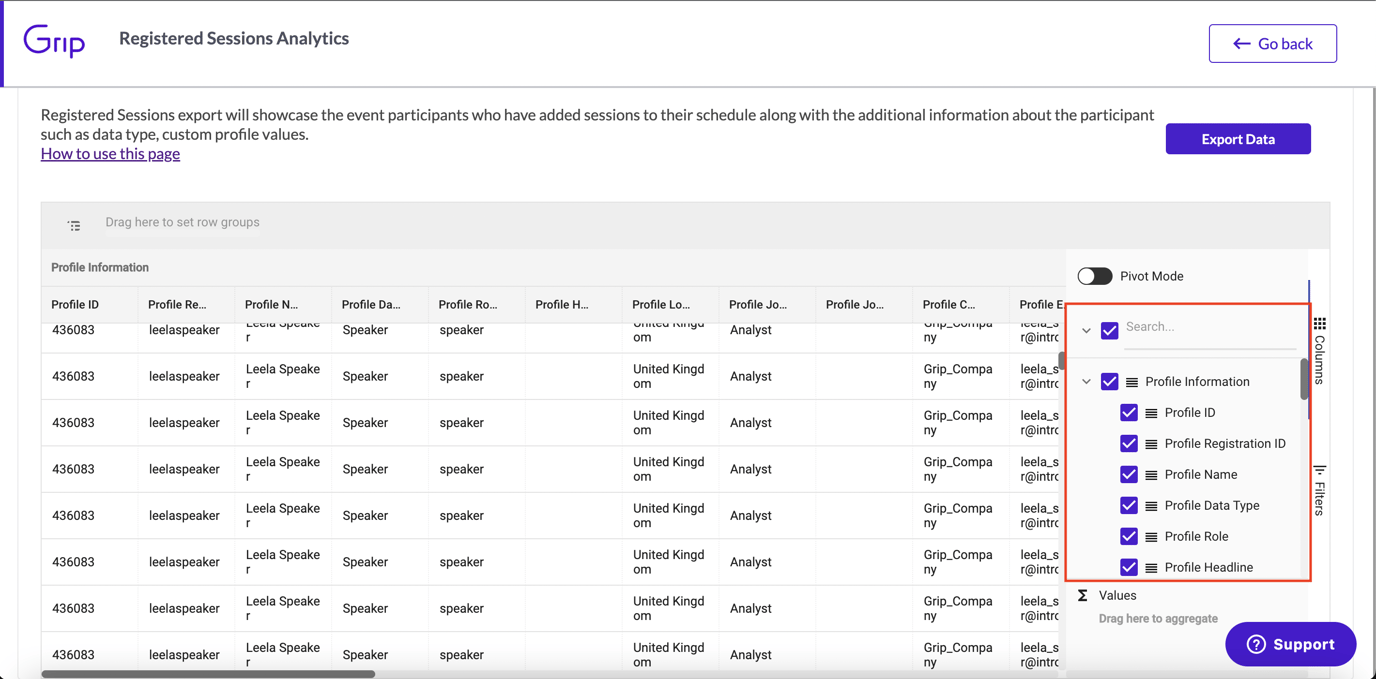Uncheck the Profile Headline checkbox
Viewport: 1376px width, 679px height.
[x=1129, y=567]
